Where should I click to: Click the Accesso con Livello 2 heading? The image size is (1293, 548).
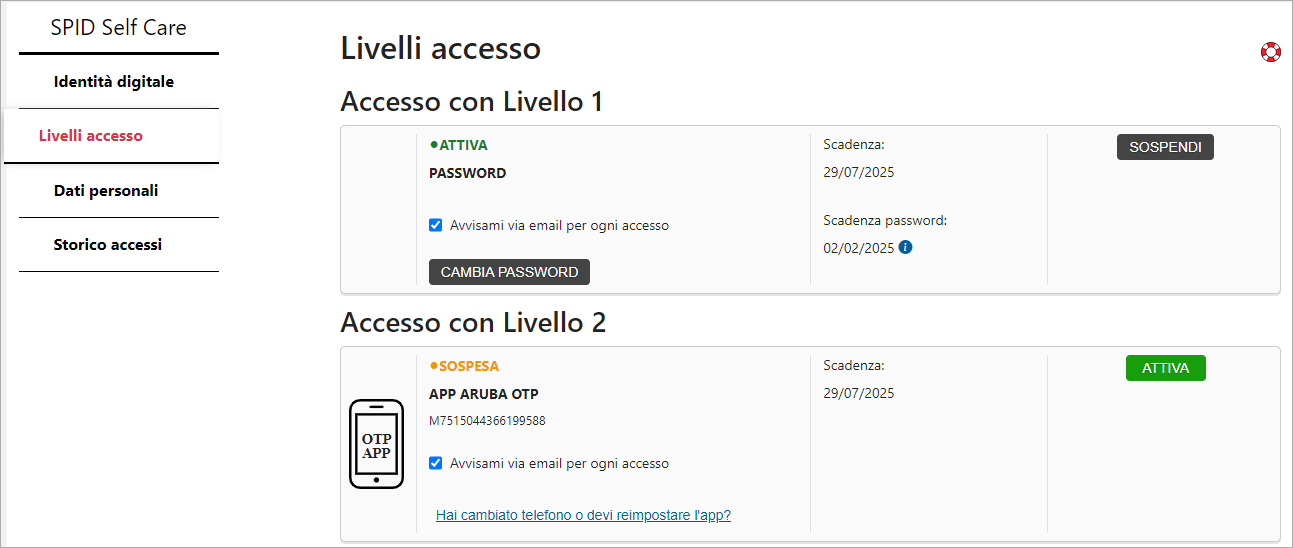[x=473, y=323]
